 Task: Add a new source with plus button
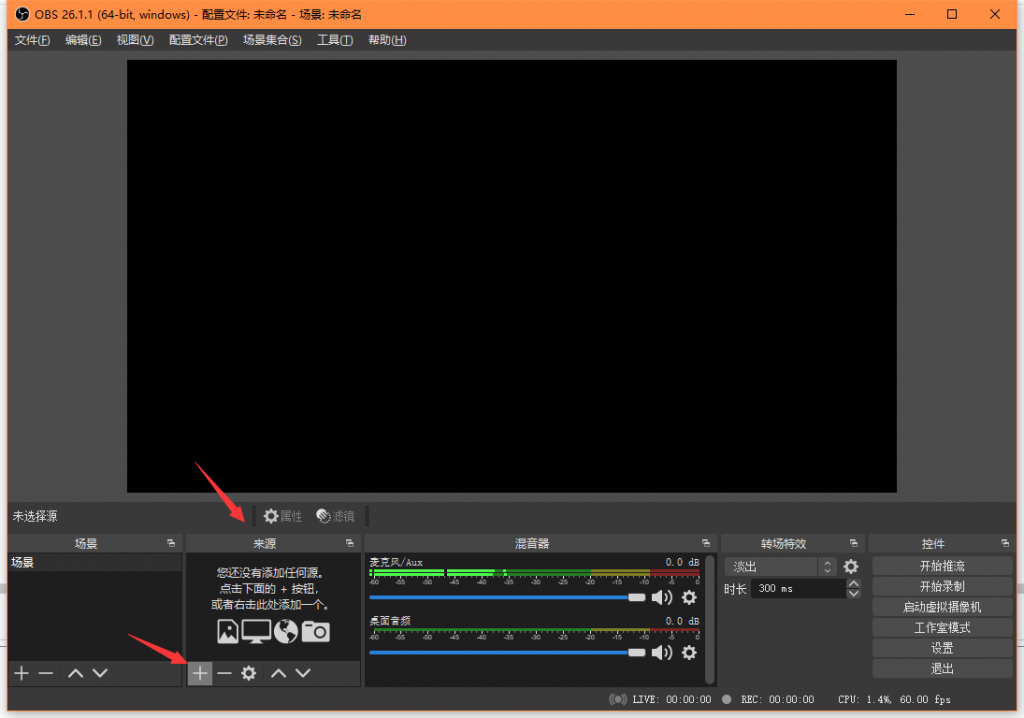point(200,673)
